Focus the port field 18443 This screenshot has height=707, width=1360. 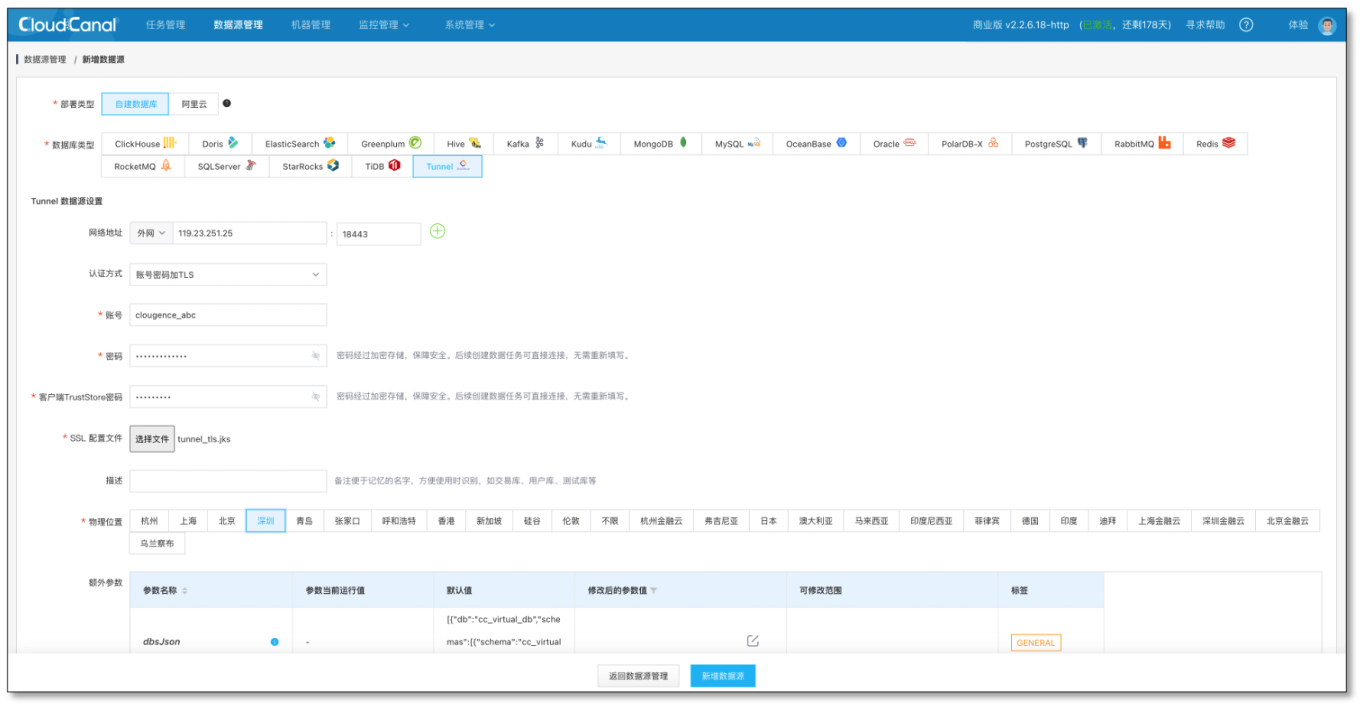(378, 233)
